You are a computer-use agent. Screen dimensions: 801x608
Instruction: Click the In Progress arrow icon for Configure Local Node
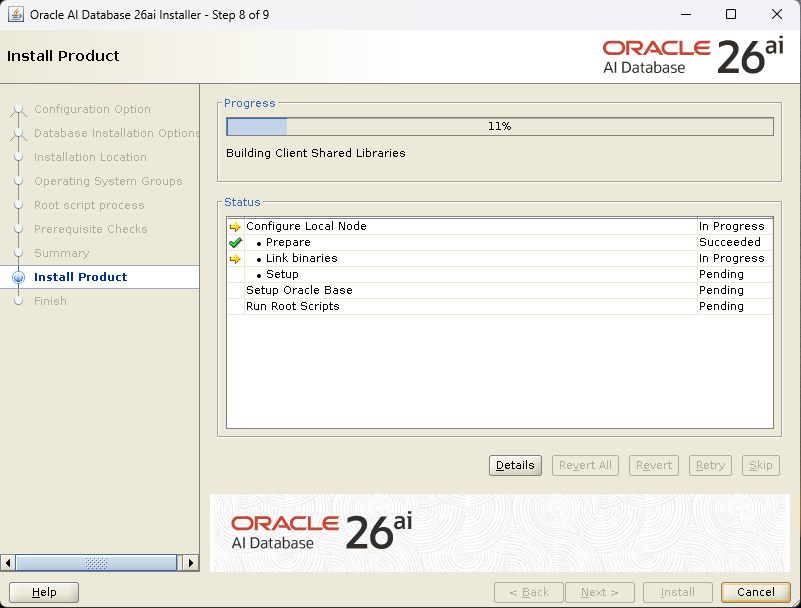tap(235, 226)
